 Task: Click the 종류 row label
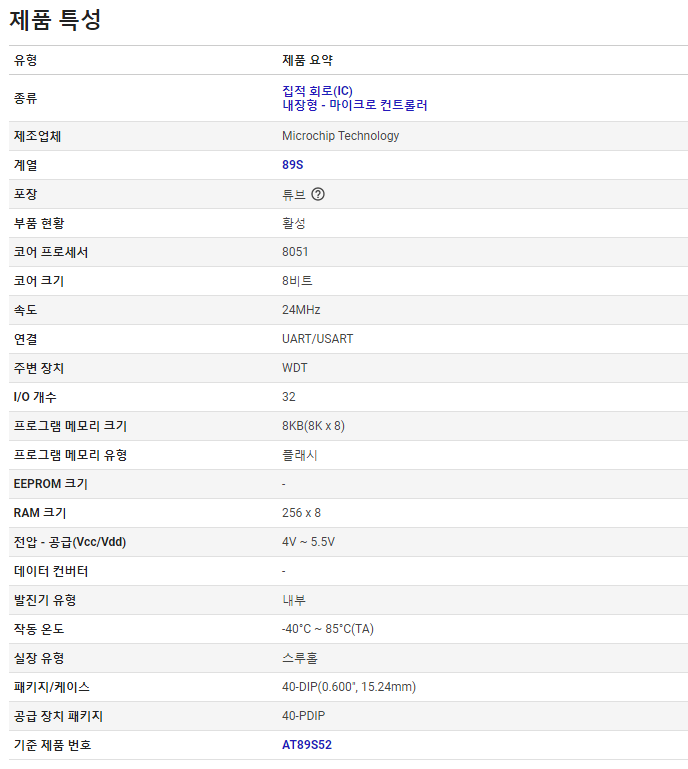(x=25, y=98)
